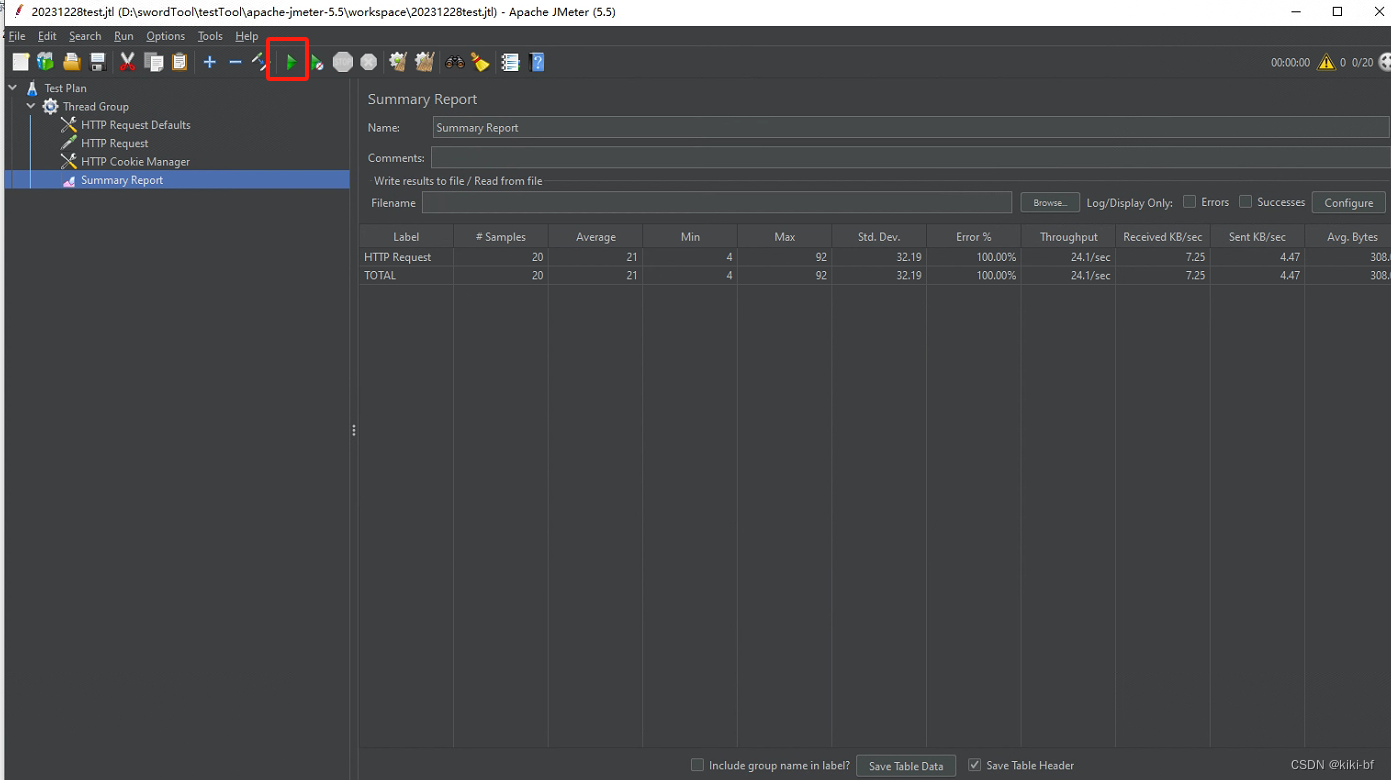Screen dimensions: 1391x780
Task: Select Summary Report in the tree
Action: (x=121, y=180)
